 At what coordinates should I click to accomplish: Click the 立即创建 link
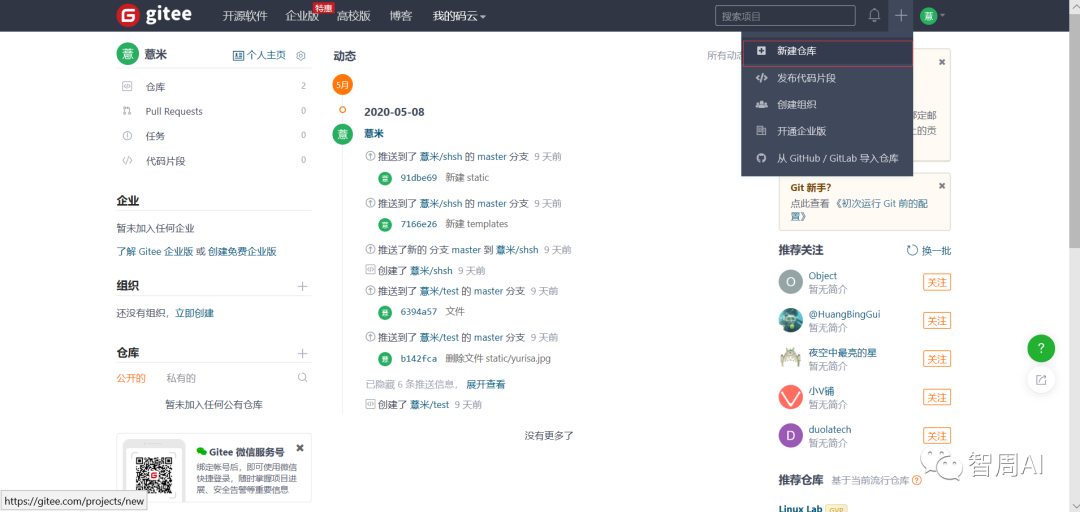point(194,313)
